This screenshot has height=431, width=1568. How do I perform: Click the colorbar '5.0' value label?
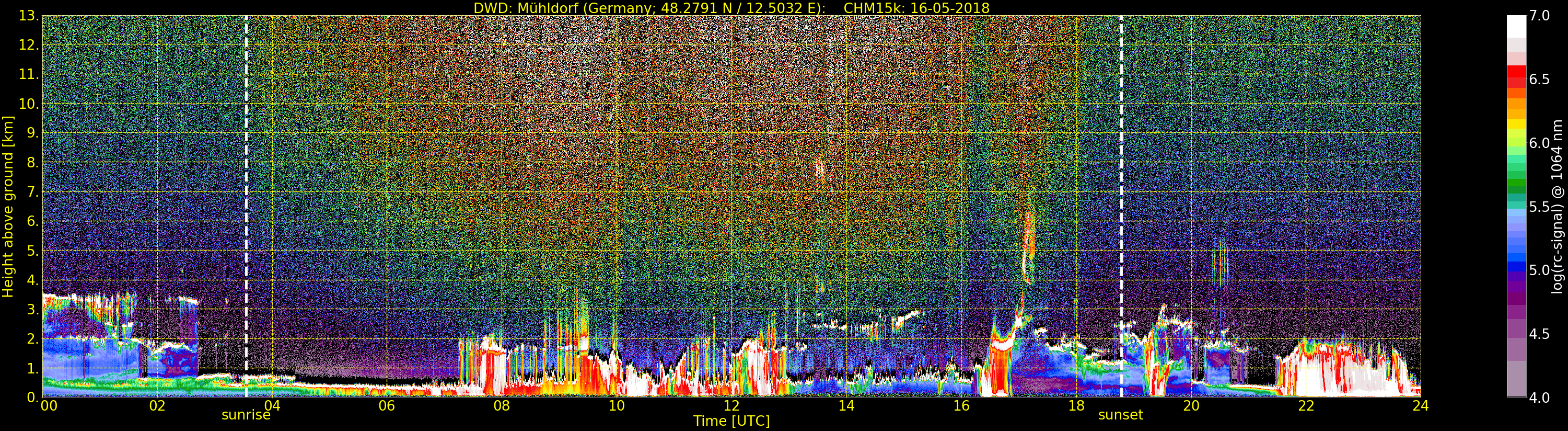point(1539,270)
